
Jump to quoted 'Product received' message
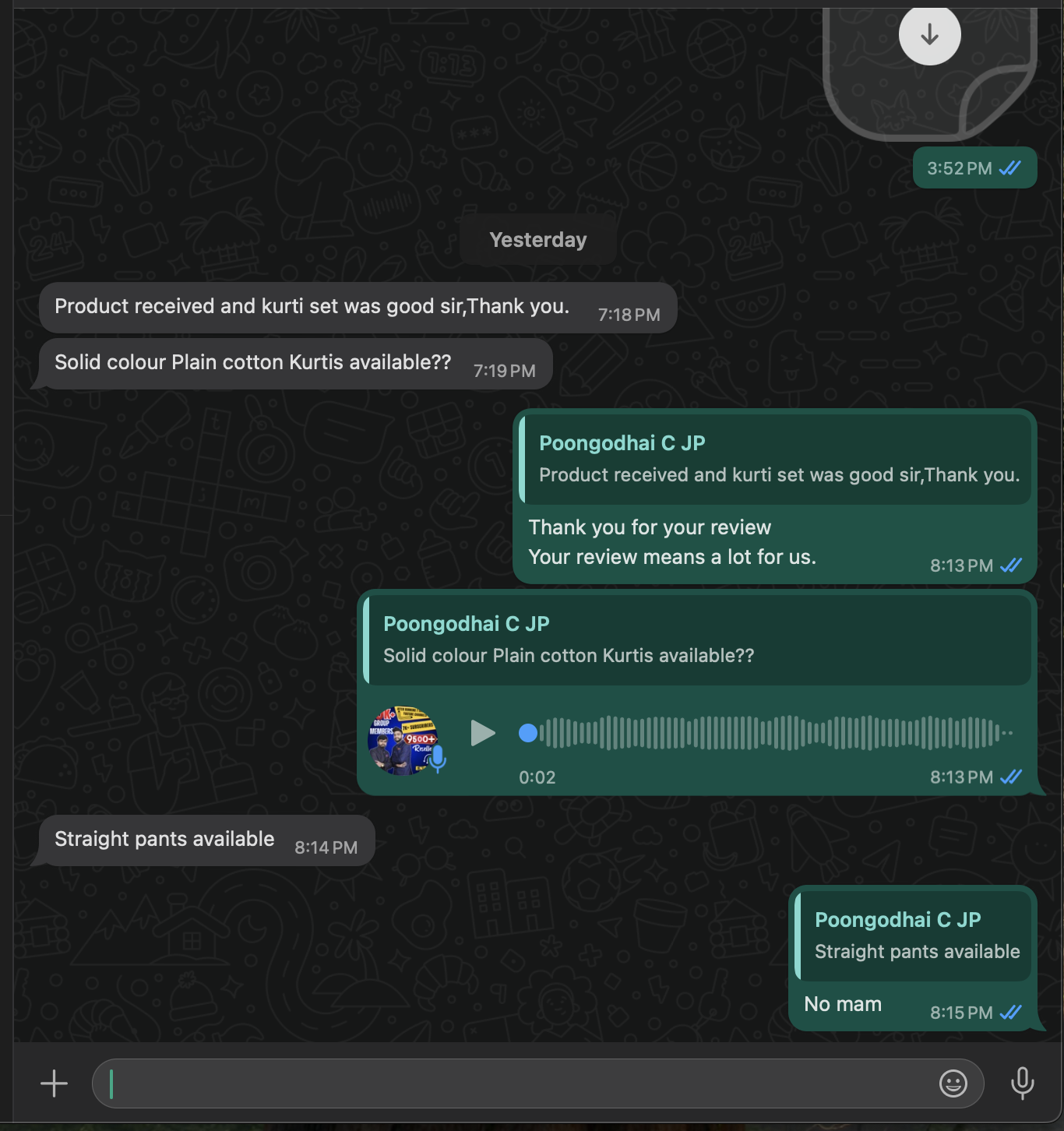[775, 459]
